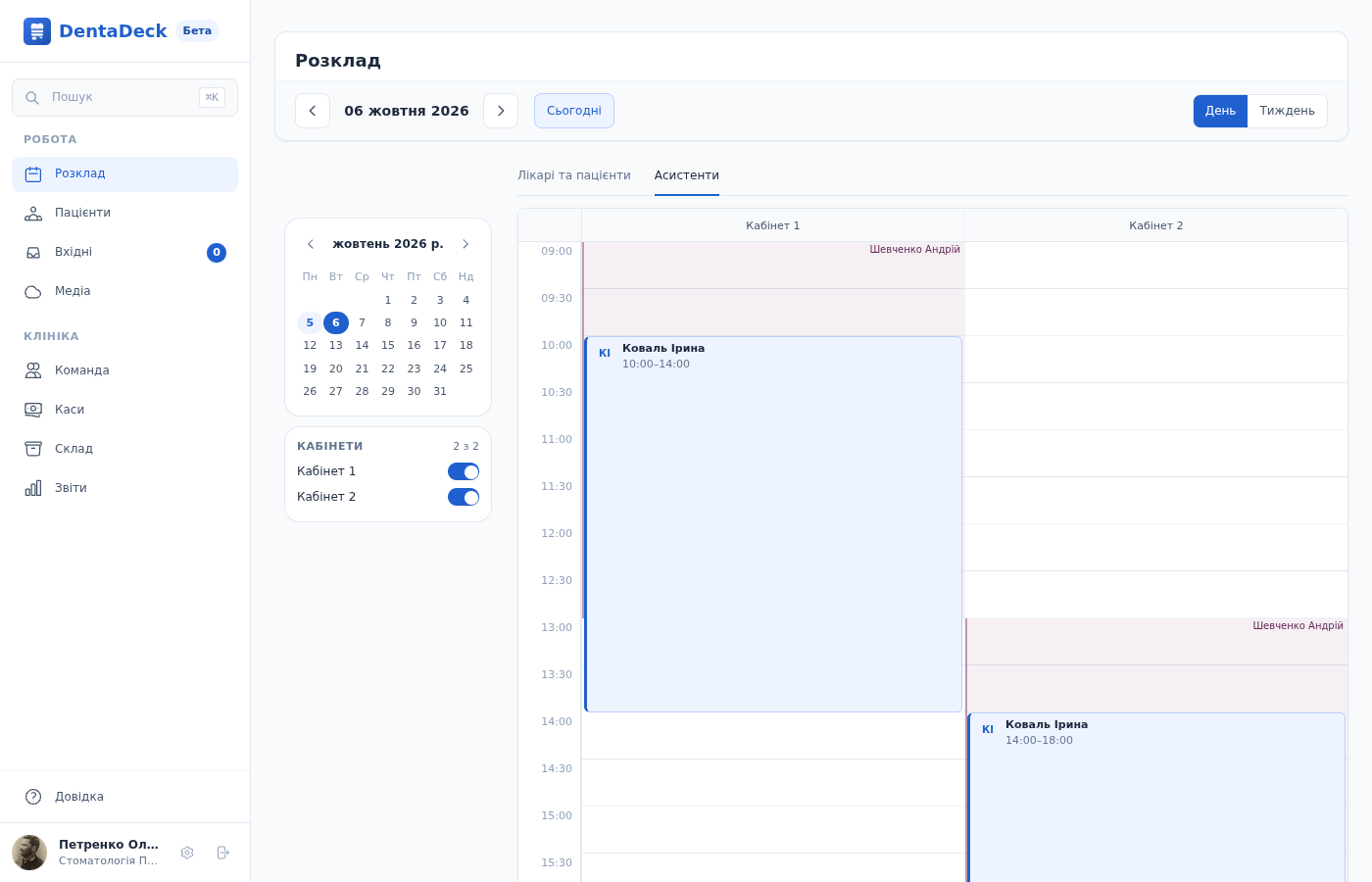Click Шевченко Андрій shift at 13:00
This screenshot has height=882, width=1372.
pos(1156,665)
